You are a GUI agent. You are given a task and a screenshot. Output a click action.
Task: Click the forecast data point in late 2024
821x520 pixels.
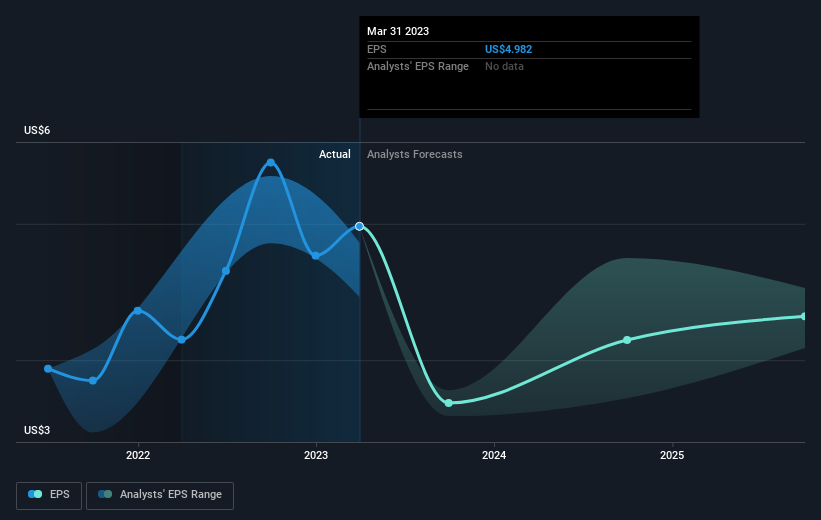coord(627,340)
